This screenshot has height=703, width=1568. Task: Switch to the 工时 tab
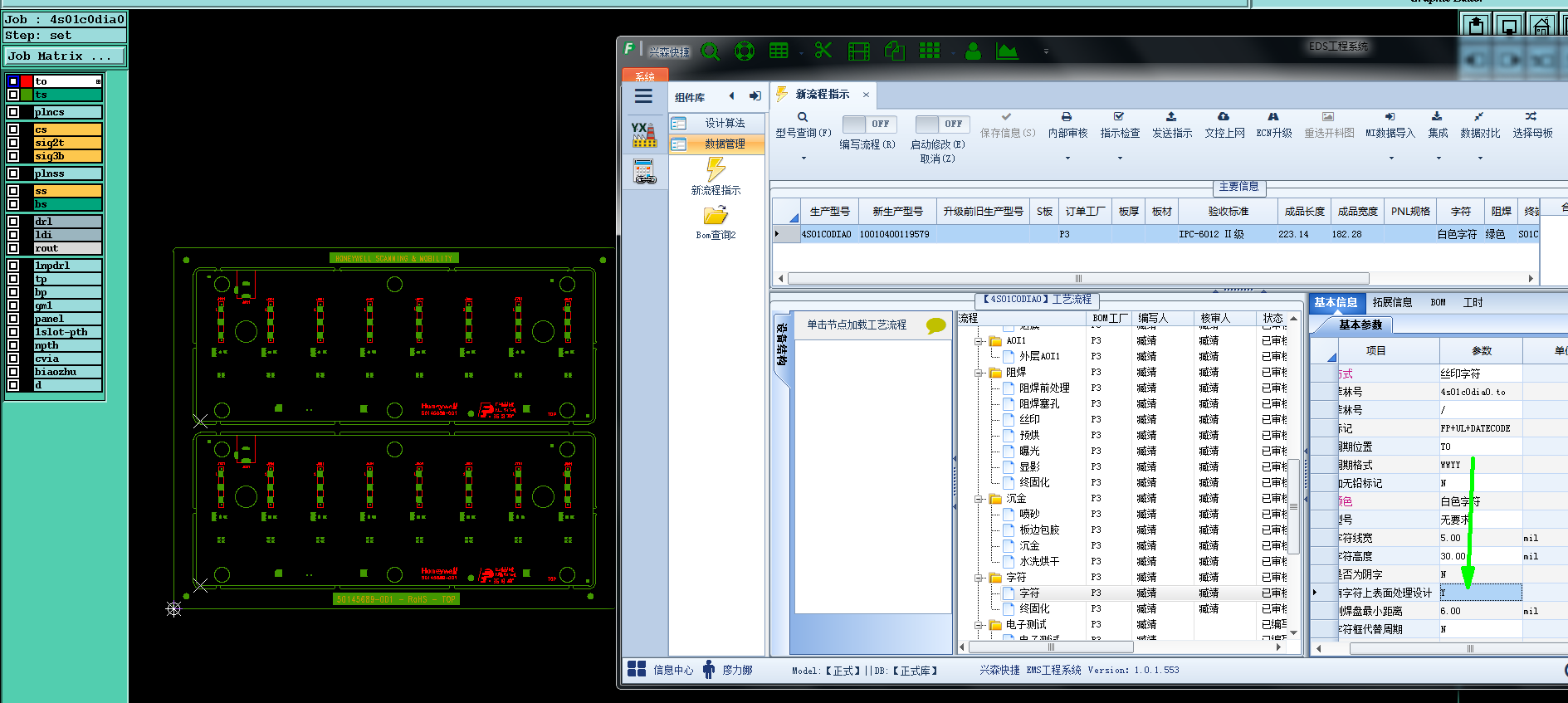(1473, 303)
